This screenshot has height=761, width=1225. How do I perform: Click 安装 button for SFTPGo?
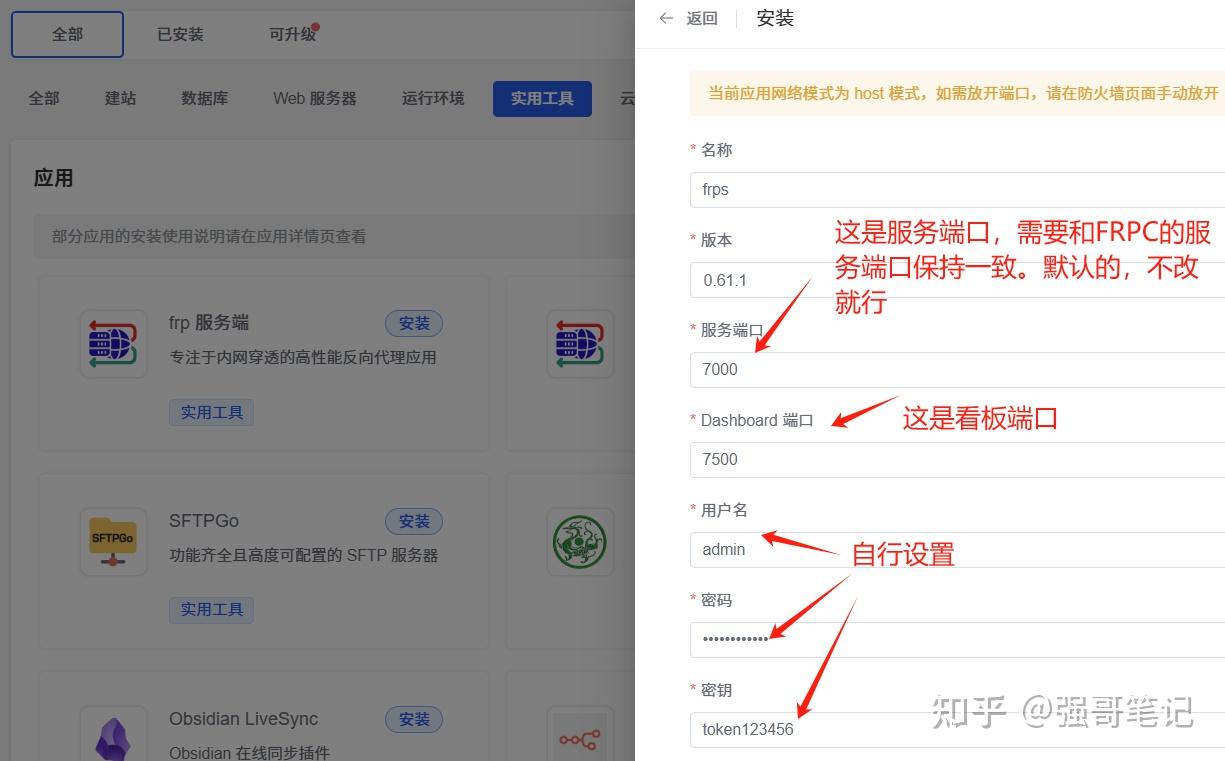click(x=413, y=521)
